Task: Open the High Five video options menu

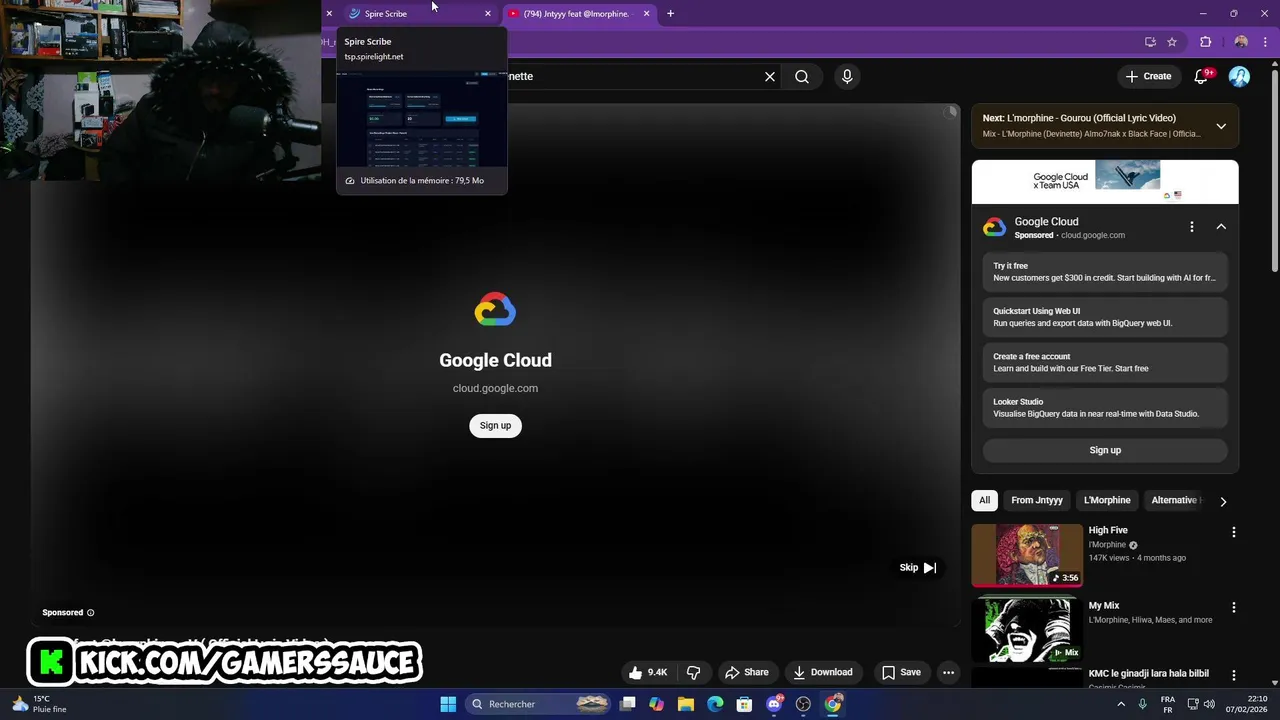Action: tap(1233, 532)
